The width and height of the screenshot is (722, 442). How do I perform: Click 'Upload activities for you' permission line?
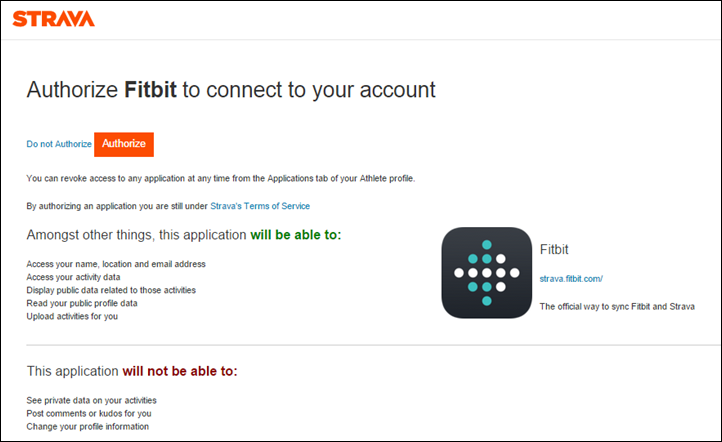[72, 316]
